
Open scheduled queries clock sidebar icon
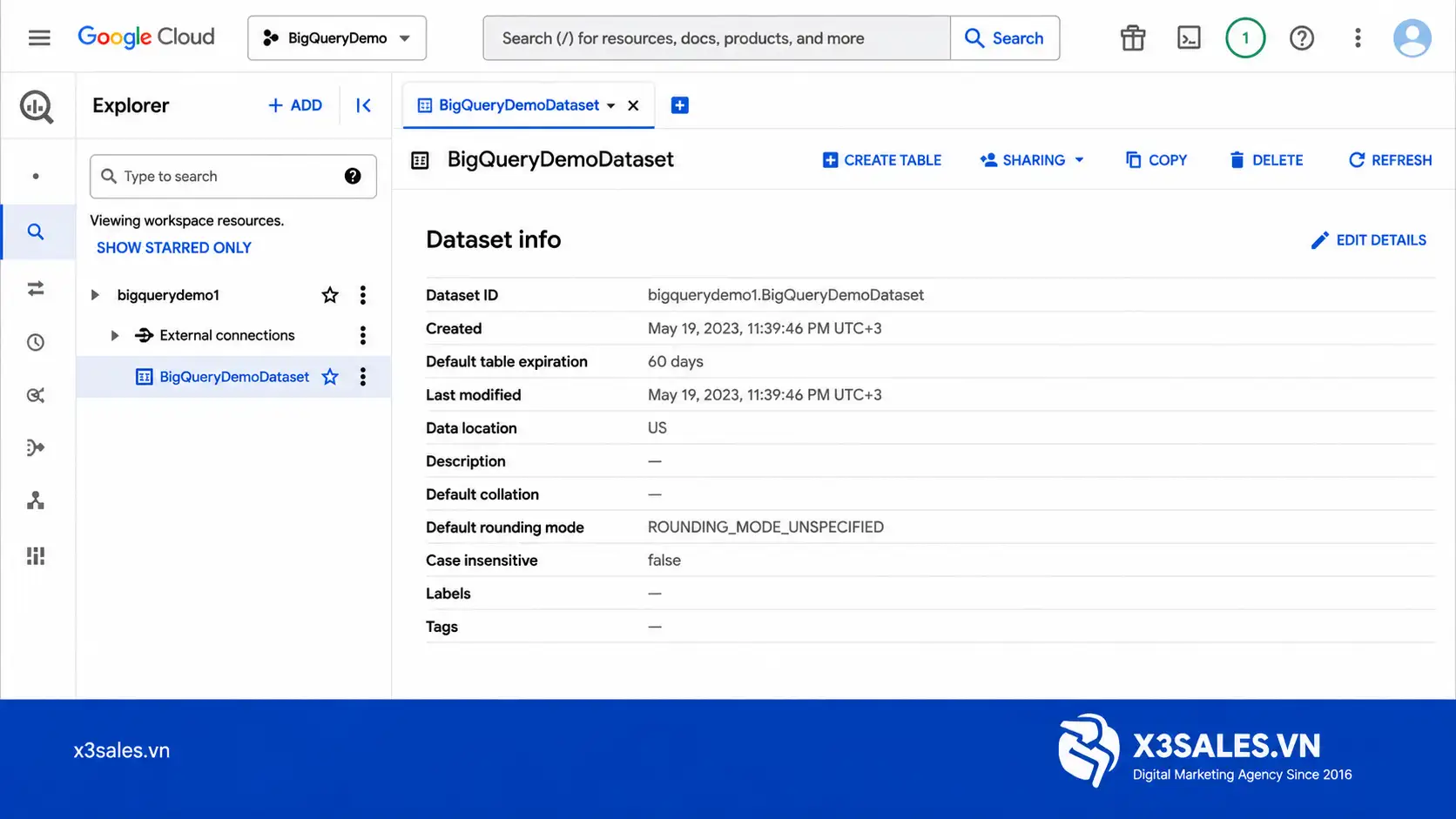click(x=36, y=342)
